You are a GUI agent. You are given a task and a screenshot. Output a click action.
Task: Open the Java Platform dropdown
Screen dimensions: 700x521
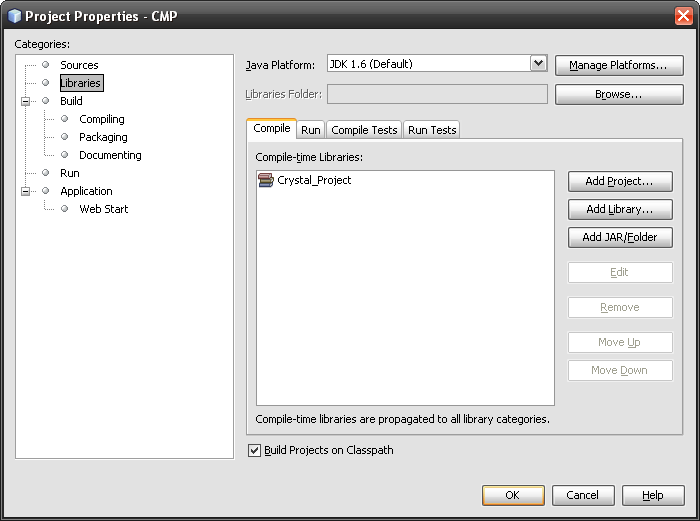[538, 64]
